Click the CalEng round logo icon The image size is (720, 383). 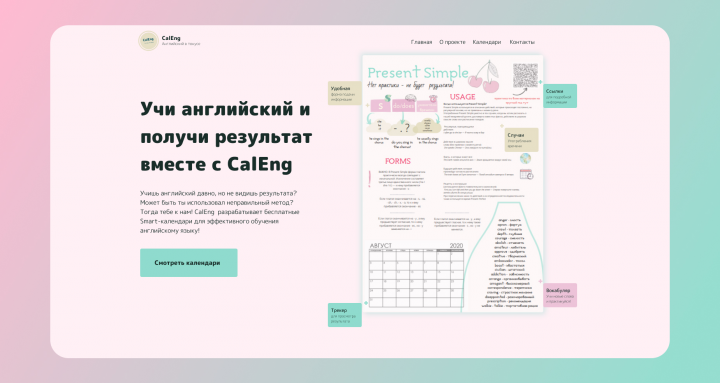[148, 41]
